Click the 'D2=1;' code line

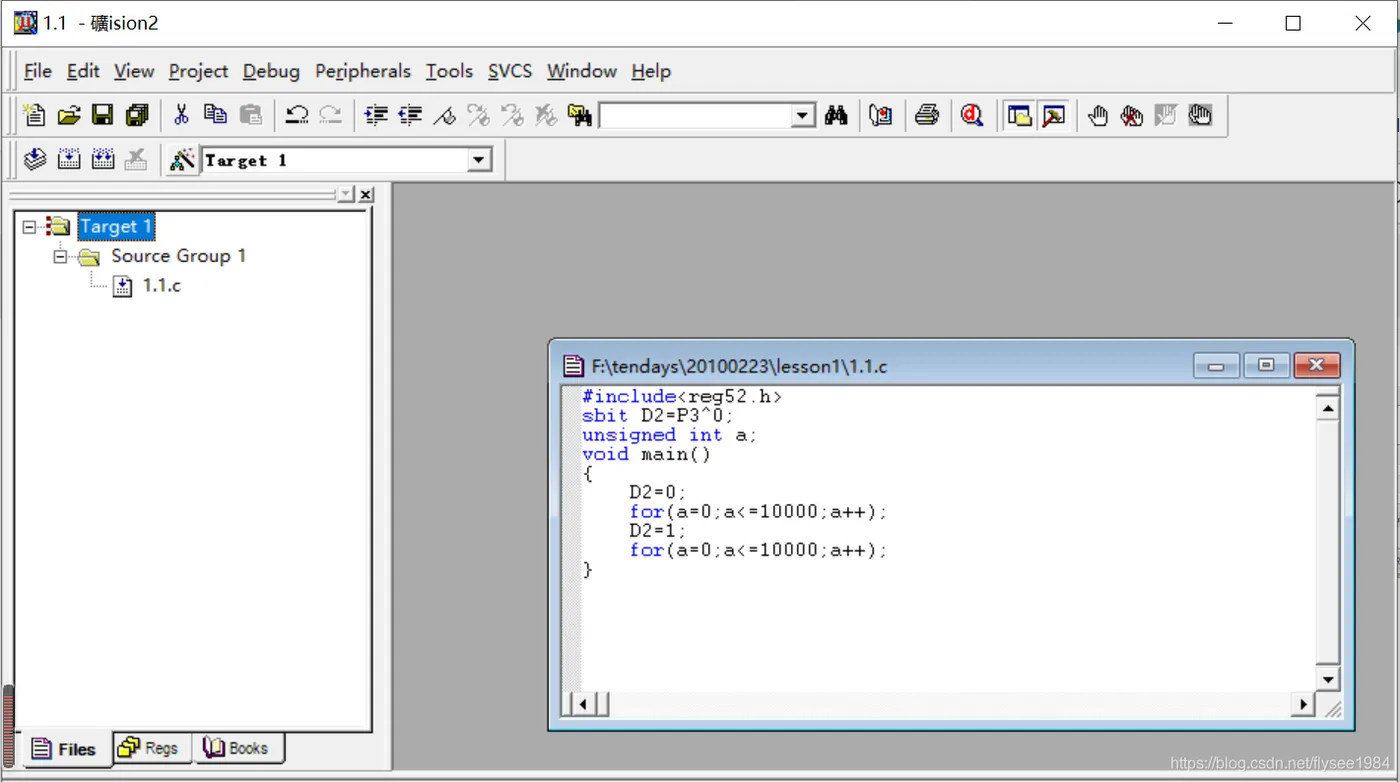click(658, 531)
